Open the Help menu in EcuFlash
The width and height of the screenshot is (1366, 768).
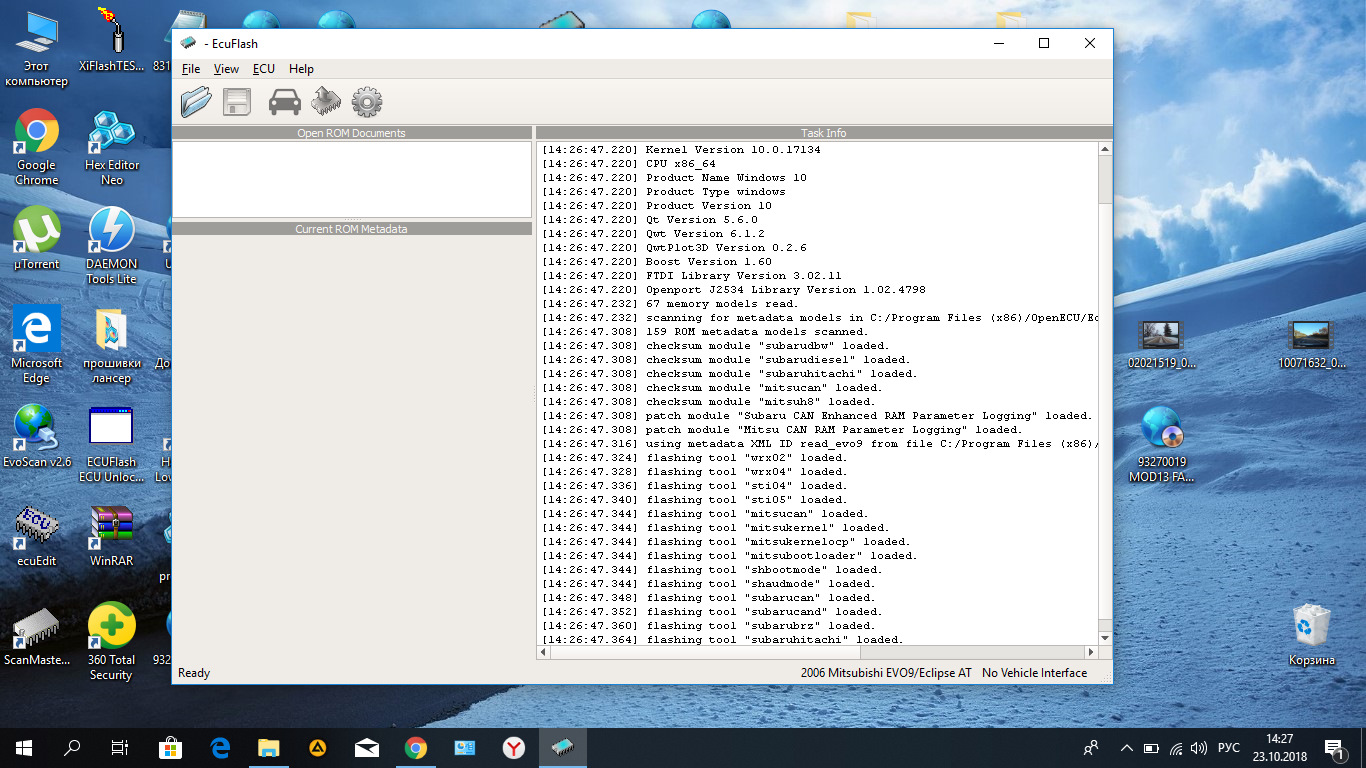(301, 69)
